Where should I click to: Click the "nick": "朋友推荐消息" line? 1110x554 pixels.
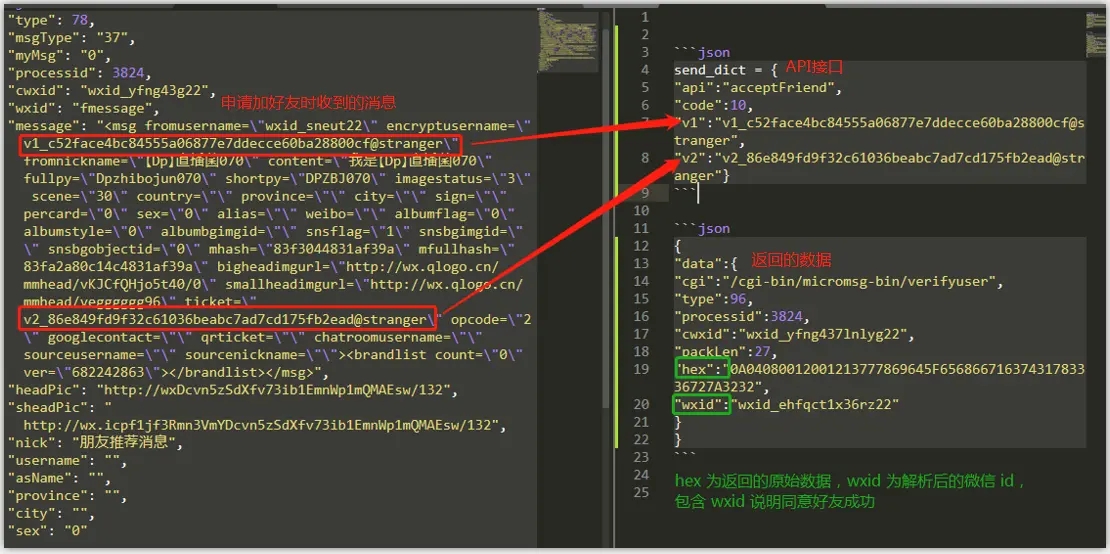tap(95, 443)
